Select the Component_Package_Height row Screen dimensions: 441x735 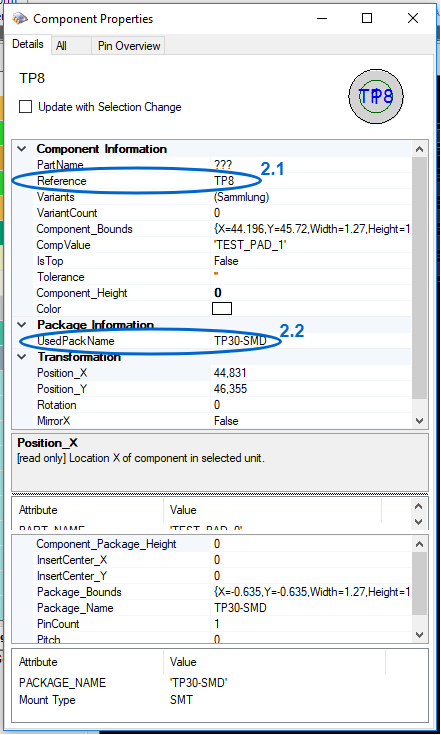click(224, 544)
